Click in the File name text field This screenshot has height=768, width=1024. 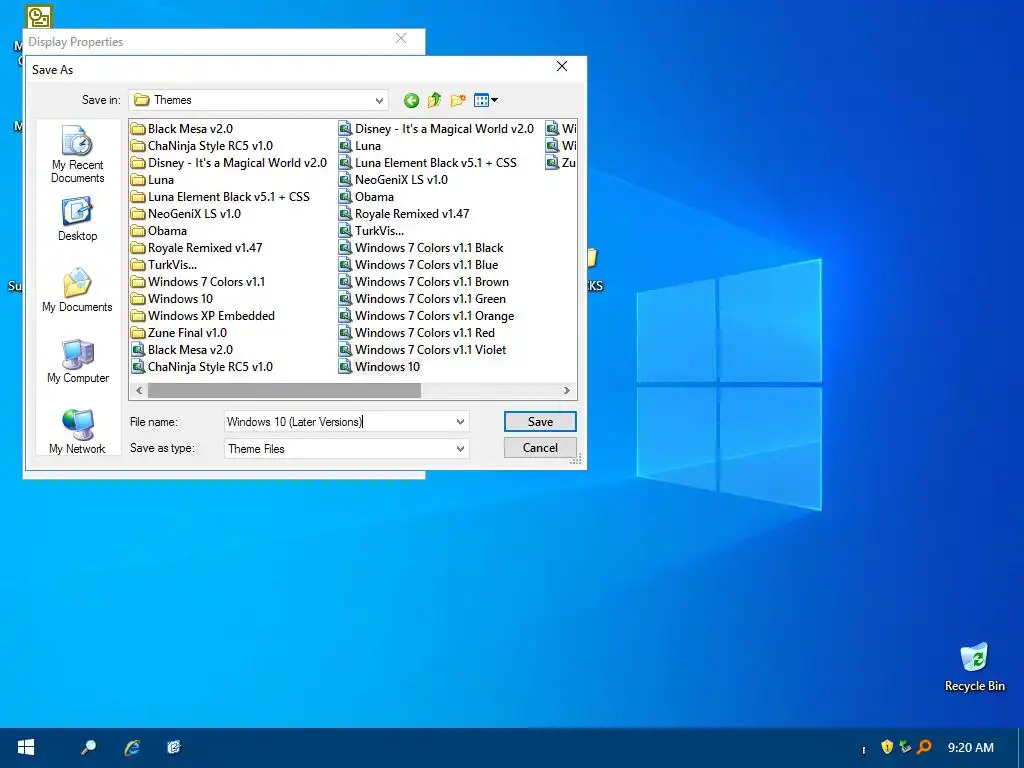[338, 422]
